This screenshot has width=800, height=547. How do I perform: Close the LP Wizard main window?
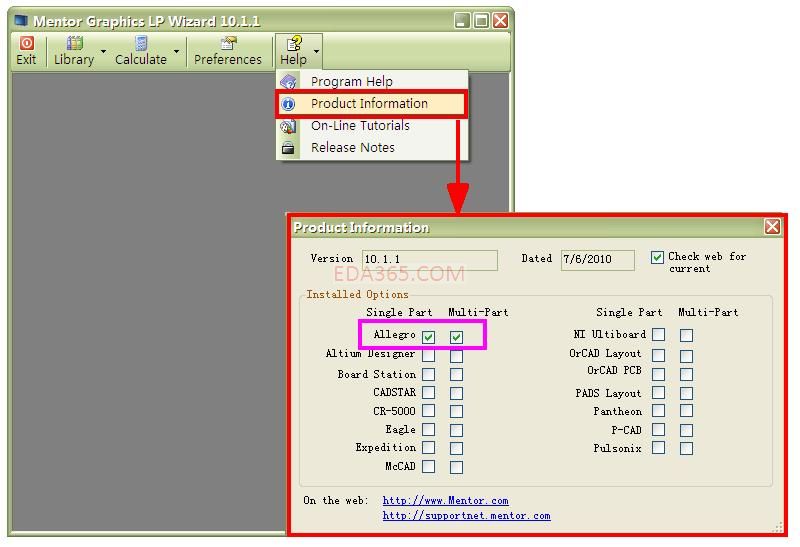[x=501, y=21]
